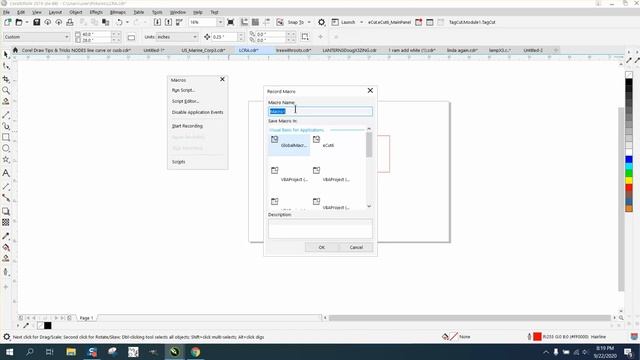Select the Zoom magnifier tool in toolbox

(x=6, y=90)
